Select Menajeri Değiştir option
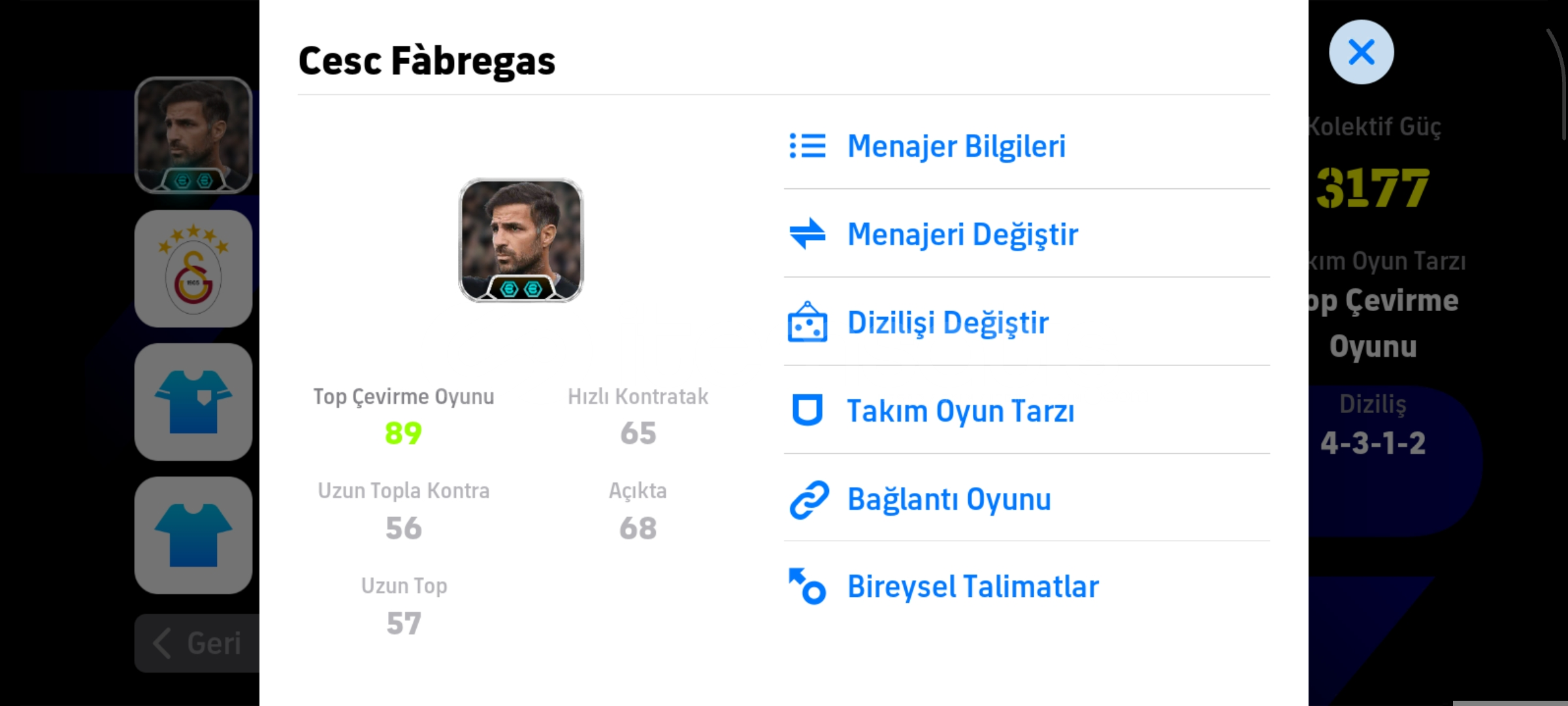The width and height of the screenshot is (1568, 706). pyautogui.click(x=962, y=234)
